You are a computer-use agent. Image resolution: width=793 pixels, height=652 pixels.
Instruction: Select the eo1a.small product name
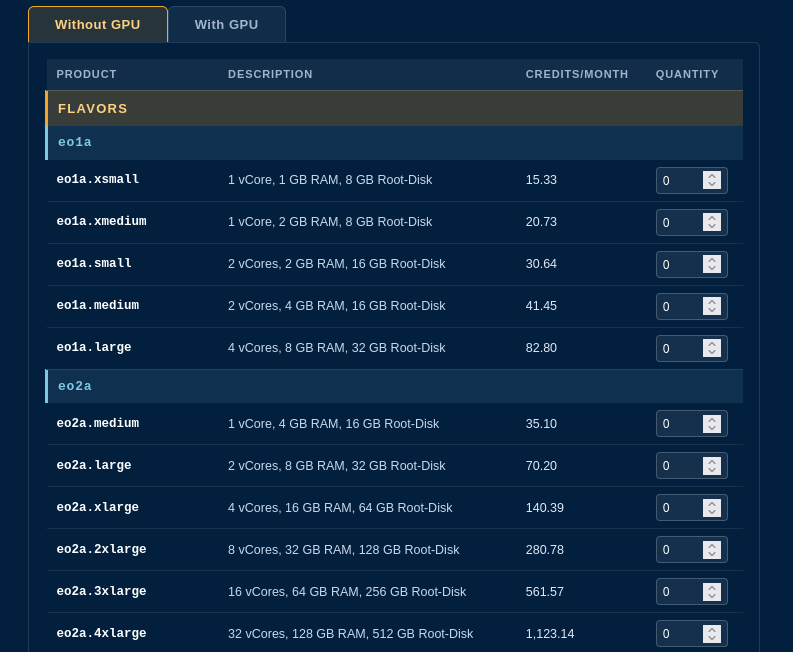94,263
